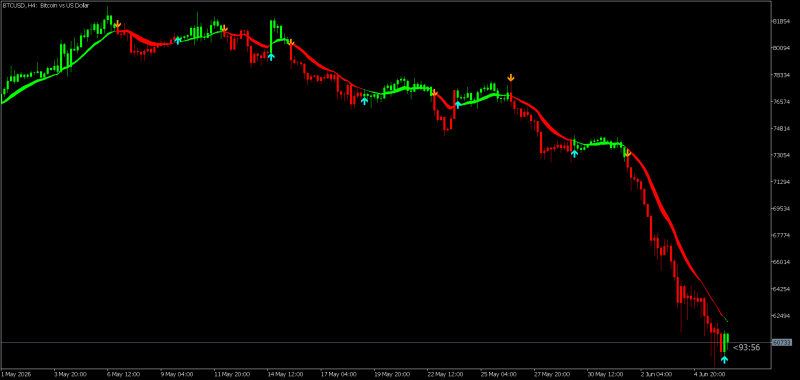Viewport: 800px width, 380px height.
Task: Click the orange sell arrow near 11 May 20:00
Action: point(224,30)
